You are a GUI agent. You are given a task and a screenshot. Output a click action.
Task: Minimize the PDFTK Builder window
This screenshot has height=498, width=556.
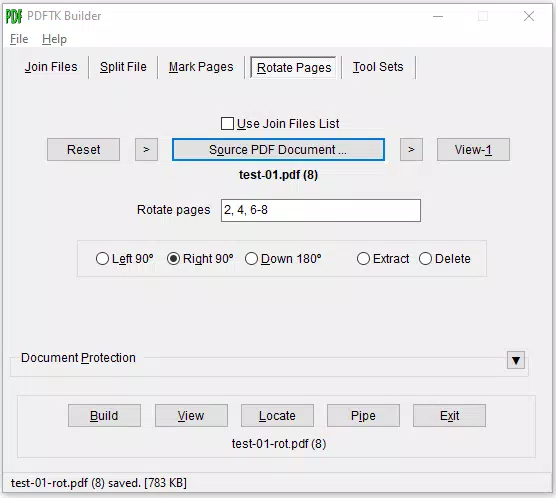point(438,16)
